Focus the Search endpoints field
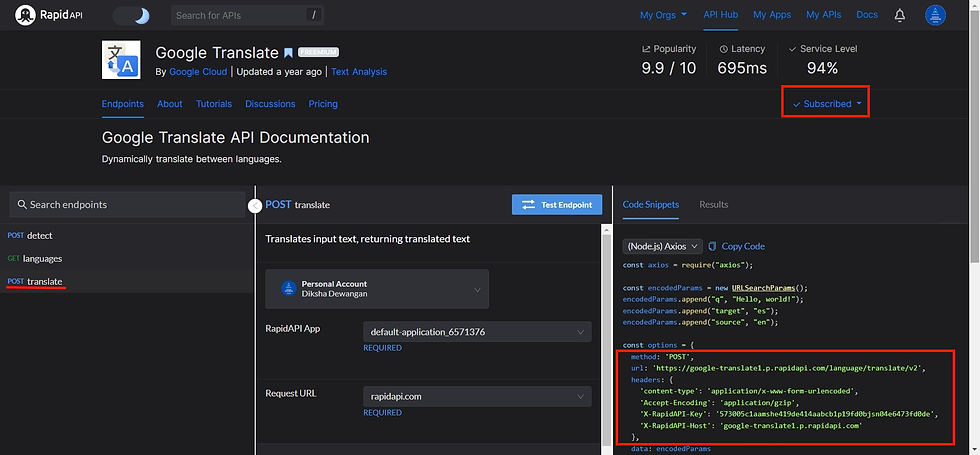 point(128,204)
